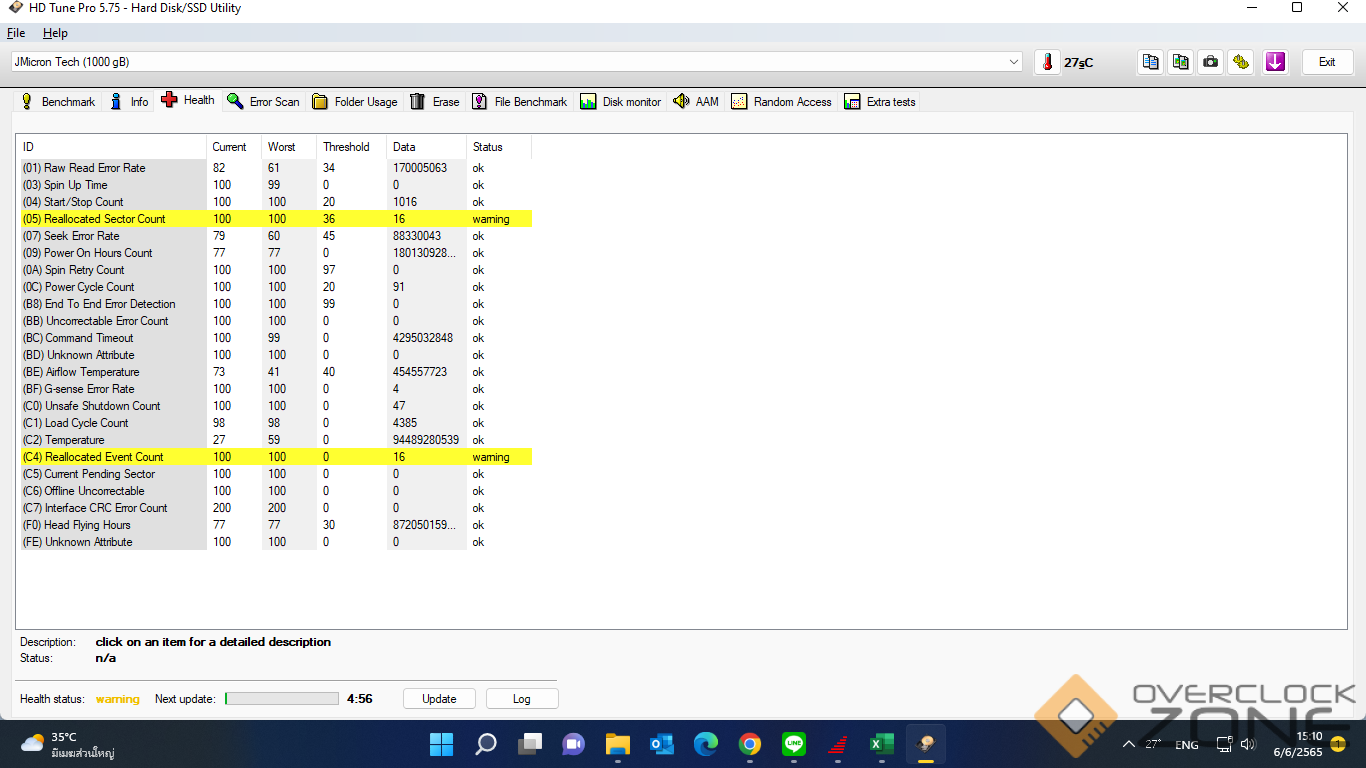Click the camera save screenshot icon
The height and width of the screenshot is (768, 1366).
click(x=1211, y=62)
